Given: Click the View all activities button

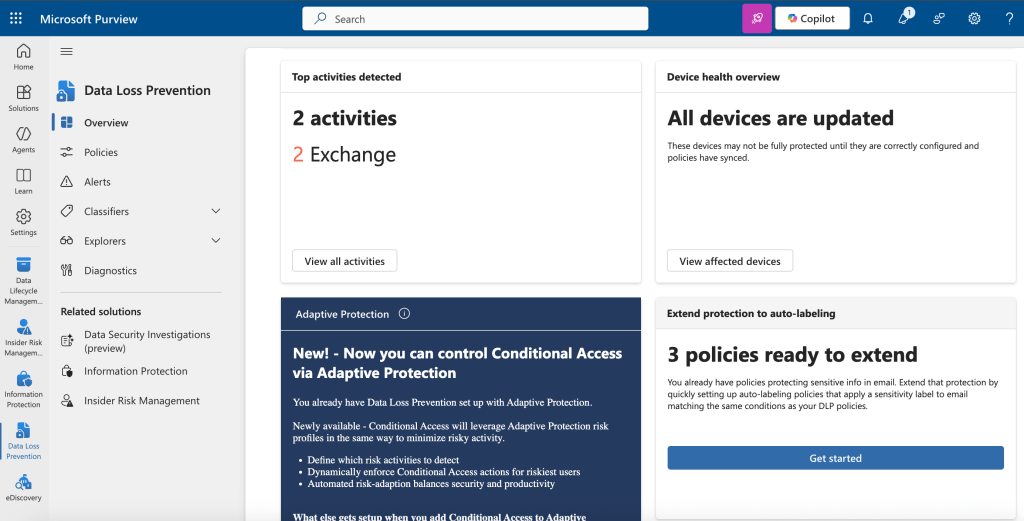Looking at the screenshot, I should coord(344,261).
